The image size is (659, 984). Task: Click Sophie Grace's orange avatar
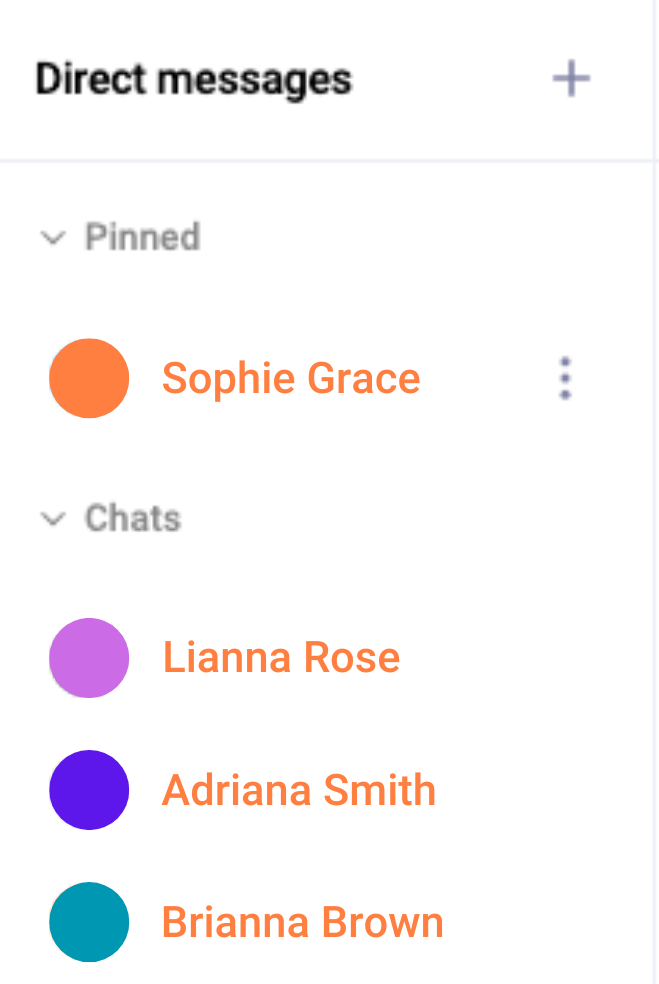(x=89, y=378)
